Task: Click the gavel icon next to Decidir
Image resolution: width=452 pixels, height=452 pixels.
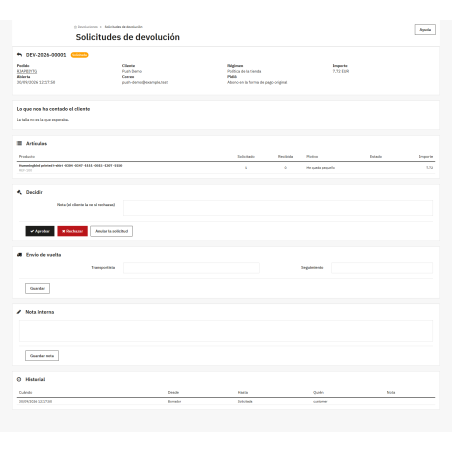Action: click(x=19, y=192)
